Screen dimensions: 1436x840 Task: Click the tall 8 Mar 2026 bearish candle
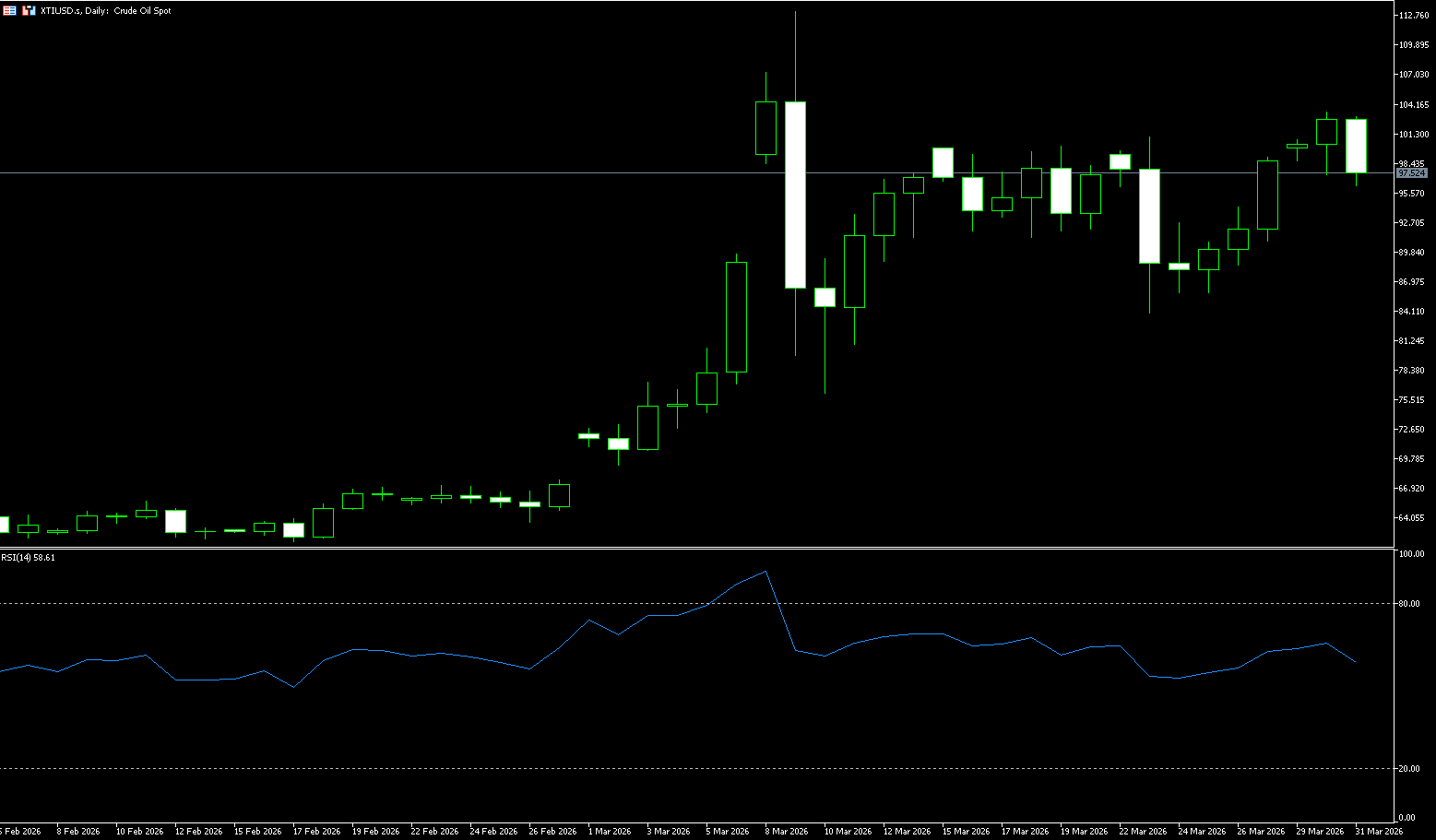point(795,194)
